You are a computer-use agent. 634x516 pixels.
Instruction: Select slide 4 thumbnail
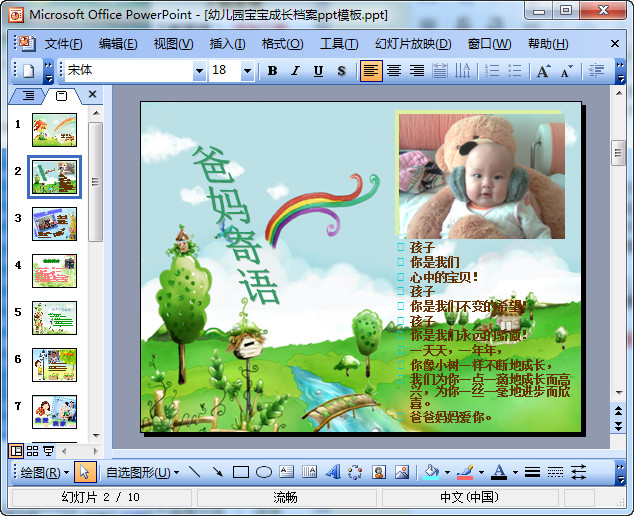click(x=55, y=271)
